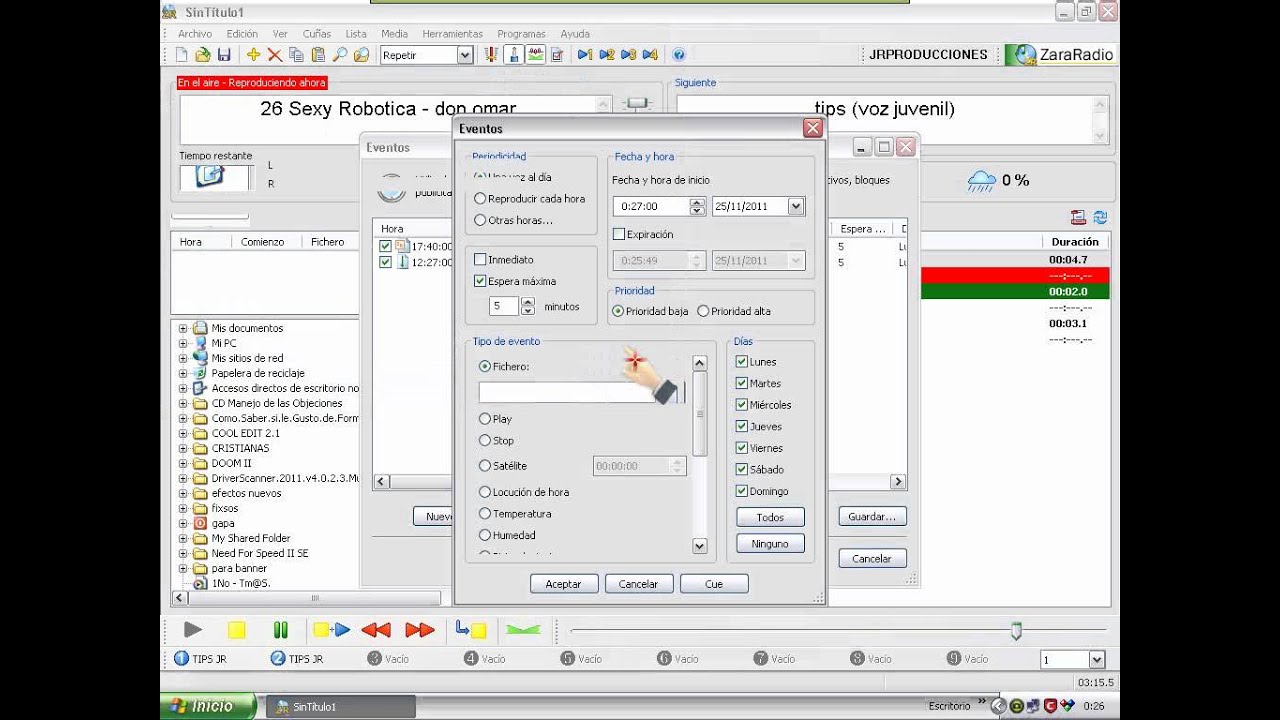The image size is (1280, 720).
Task: Open the Player 2 auxiliary icon
Action: coord(607,55)
